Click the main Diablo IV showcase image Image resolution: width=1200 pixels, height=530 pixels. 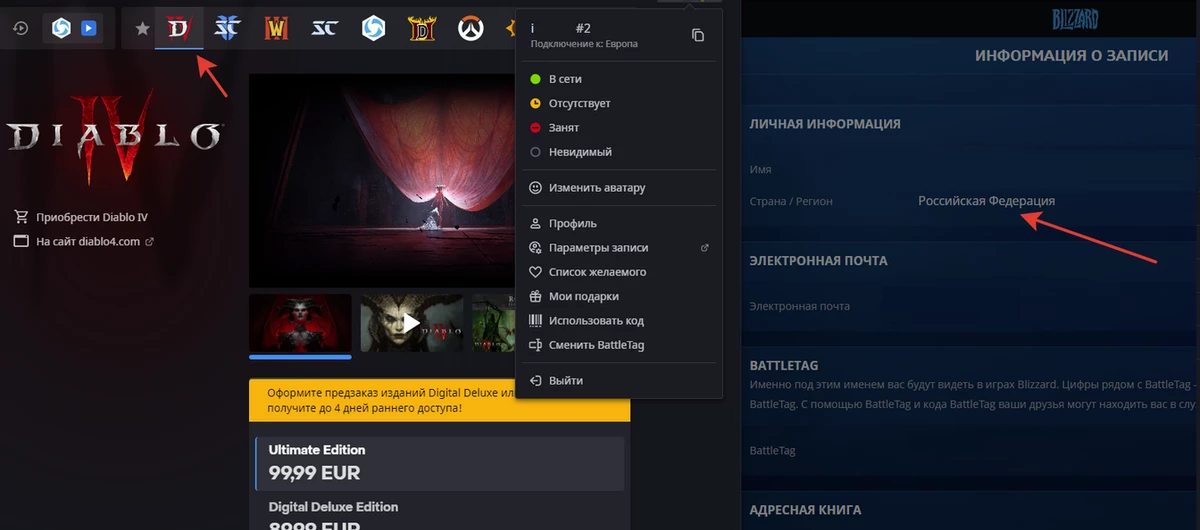[x=383, y=180]
